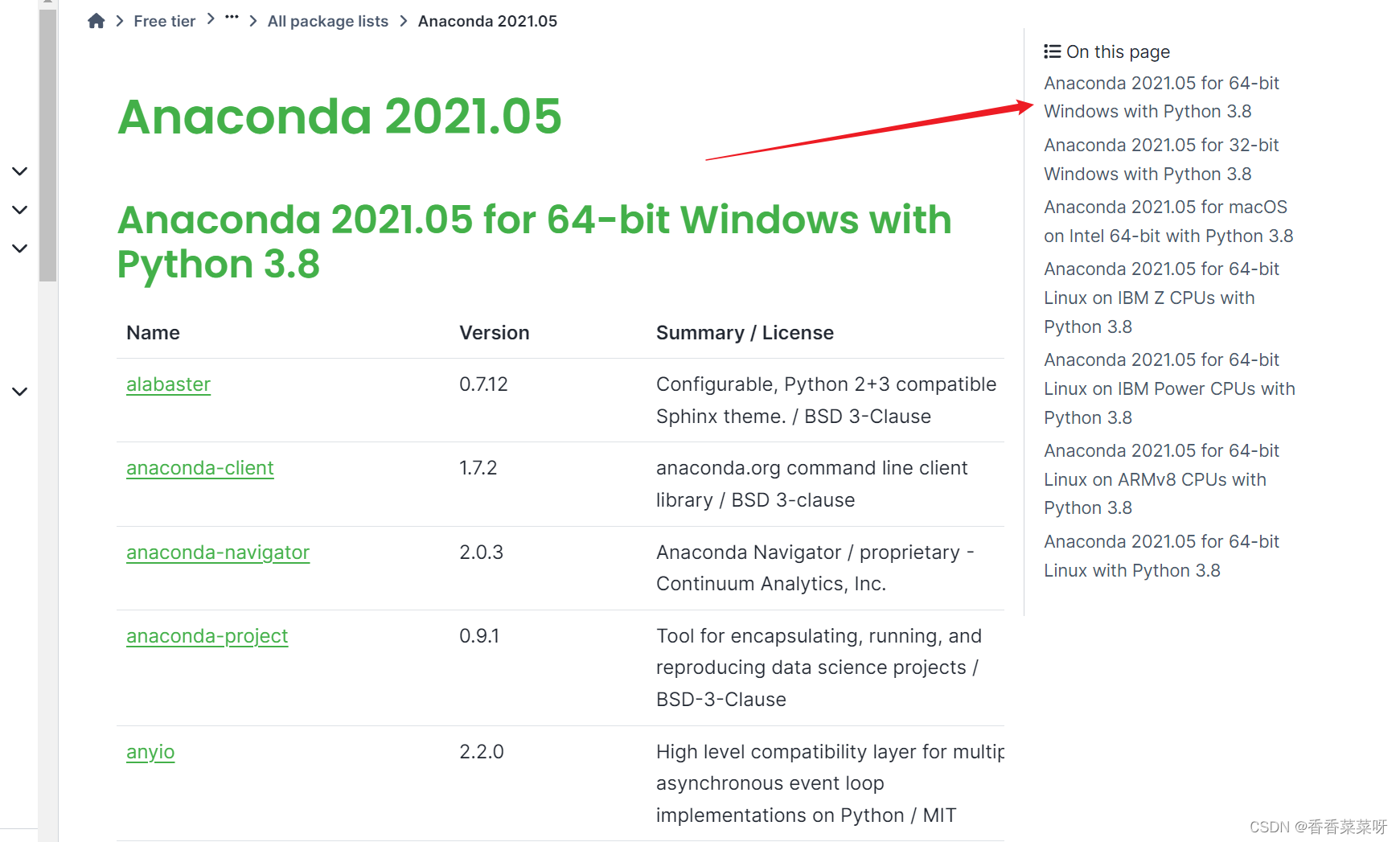Open the alabaster package link
Image resolution: width=1400 pixels, height=842 pixels.
(x=168, y=384)
